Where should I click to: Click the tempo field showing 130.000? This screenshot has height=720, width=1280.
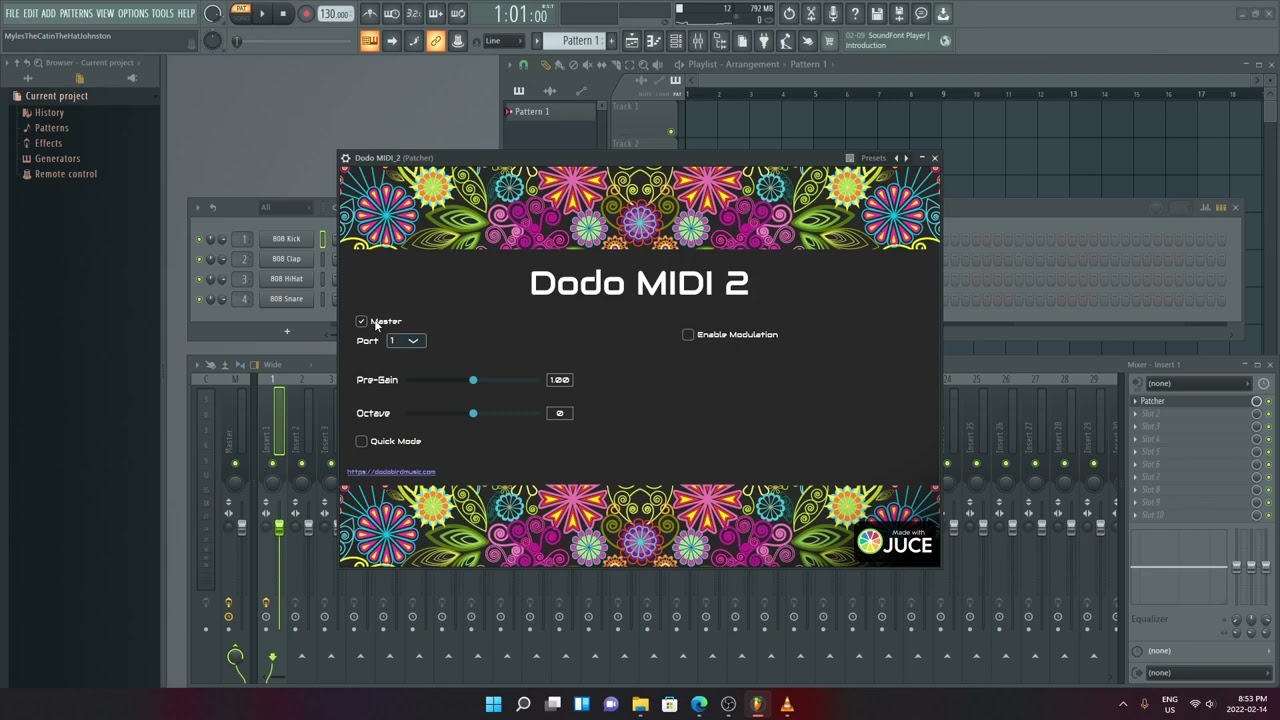(x=335, y=14)
